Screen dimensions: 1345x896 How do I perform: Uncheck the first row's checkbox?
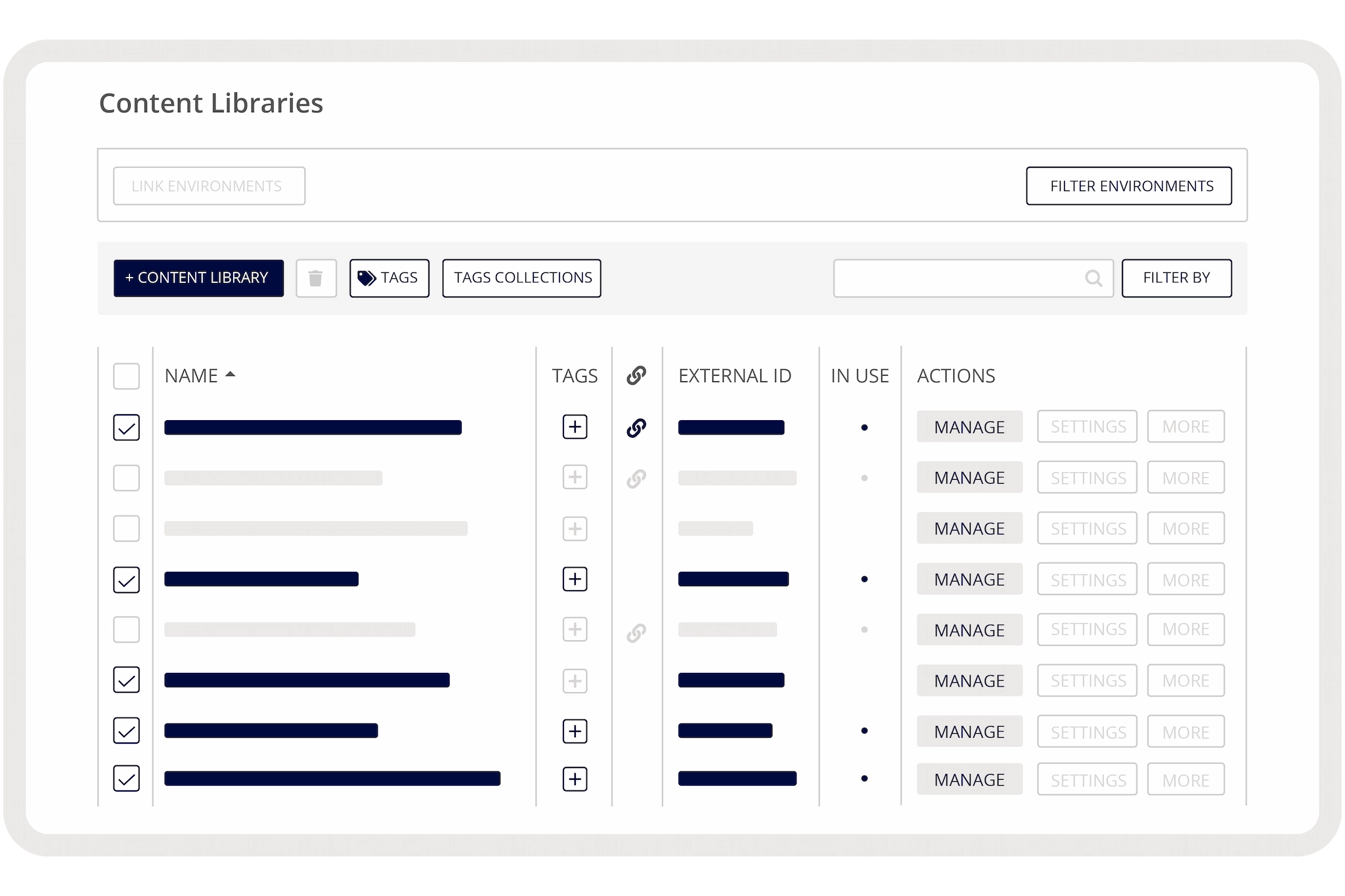point(126,427)
